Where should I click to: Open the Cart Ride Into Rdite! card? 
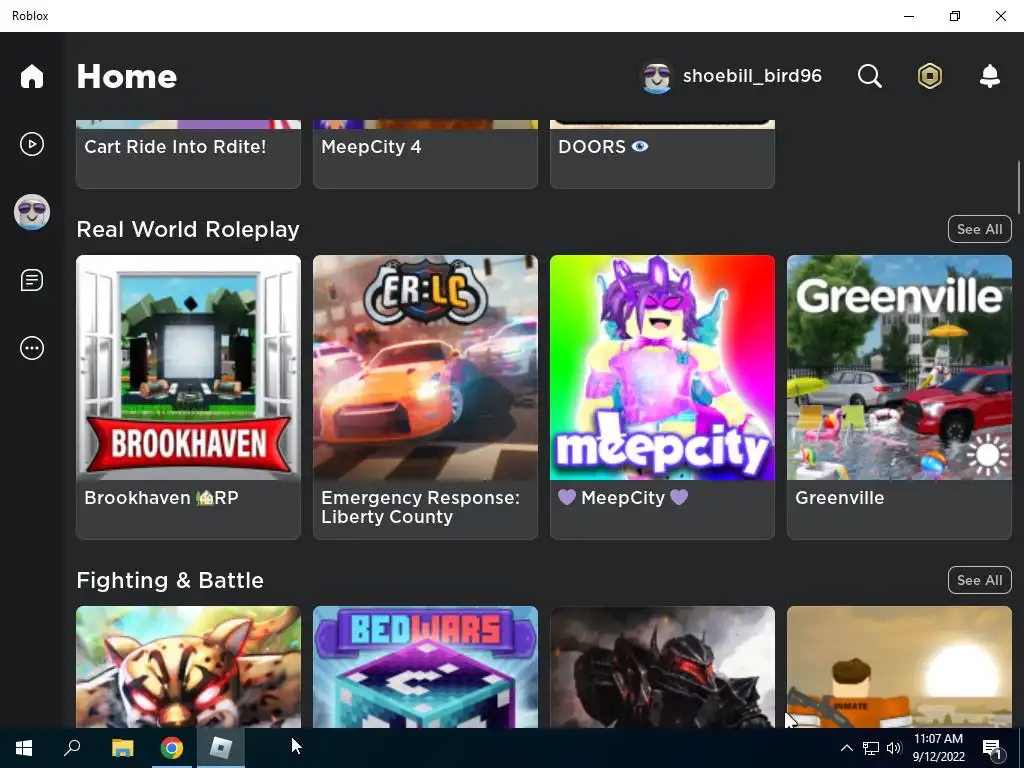(188, 154)
